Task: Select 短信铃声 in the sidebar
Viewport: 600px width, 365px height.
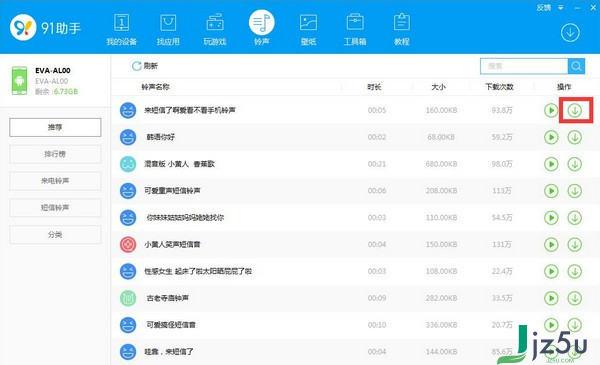Action: pos(55,208)
